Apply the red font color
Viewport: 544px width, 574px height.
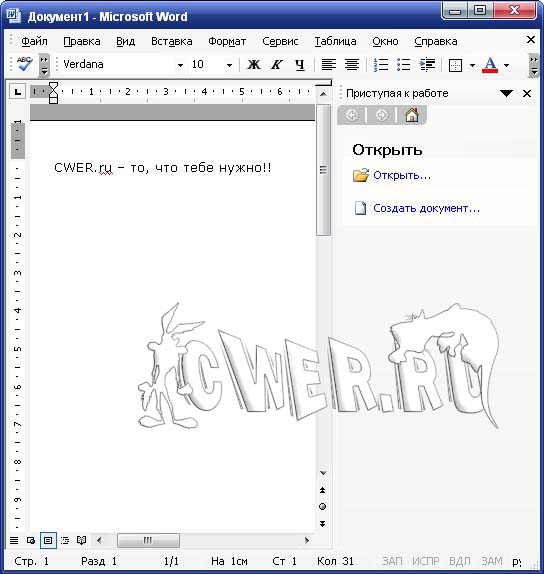(x=490, y=65)
